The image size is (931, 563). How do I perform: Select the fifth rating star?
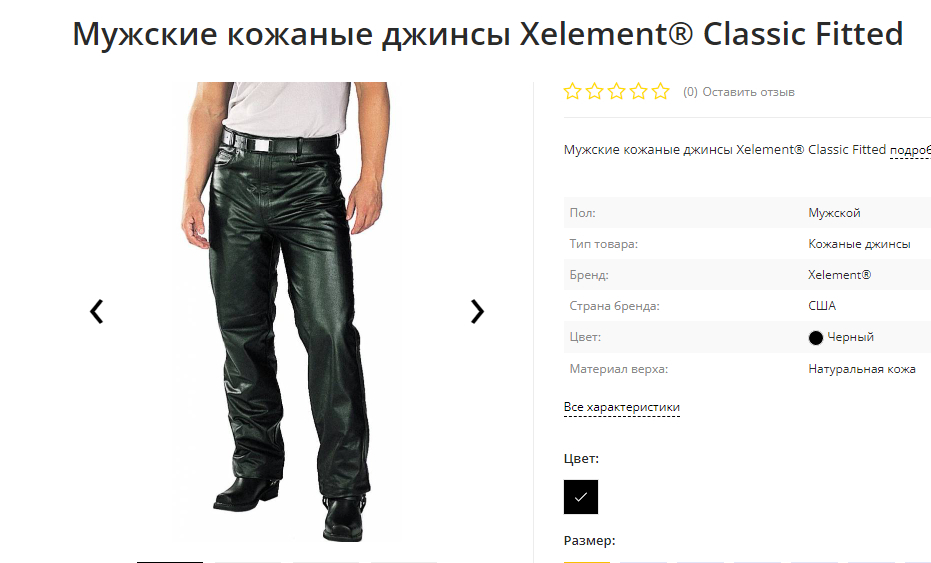point(660,91)
